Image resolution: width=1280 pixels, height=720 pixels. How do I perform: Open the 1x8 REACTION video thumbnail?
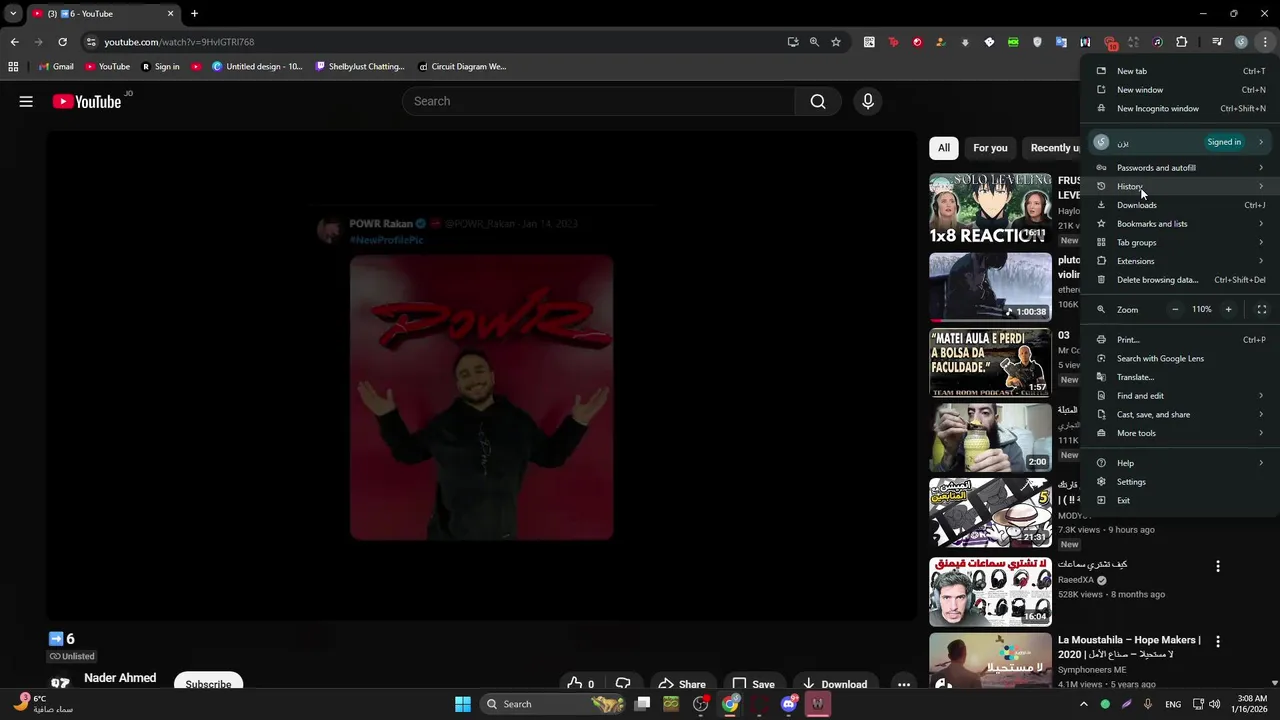990,208
